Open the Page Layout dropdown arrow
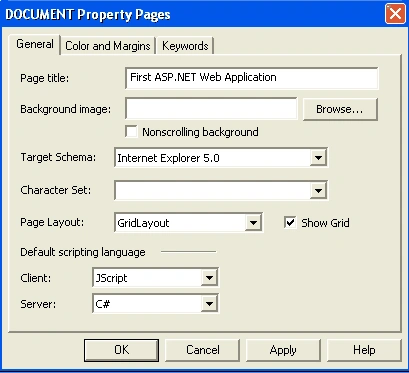Image resolution: width=409 pixels, height=373 pixels. click(x=253, y=223)
